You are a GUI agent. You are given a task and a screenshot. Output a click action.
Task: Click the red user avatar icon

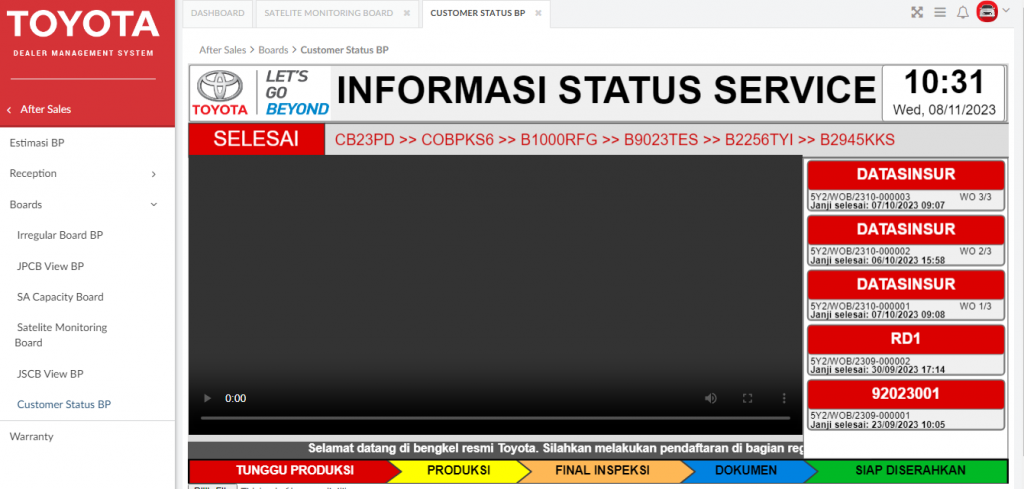tap(987, 11)
